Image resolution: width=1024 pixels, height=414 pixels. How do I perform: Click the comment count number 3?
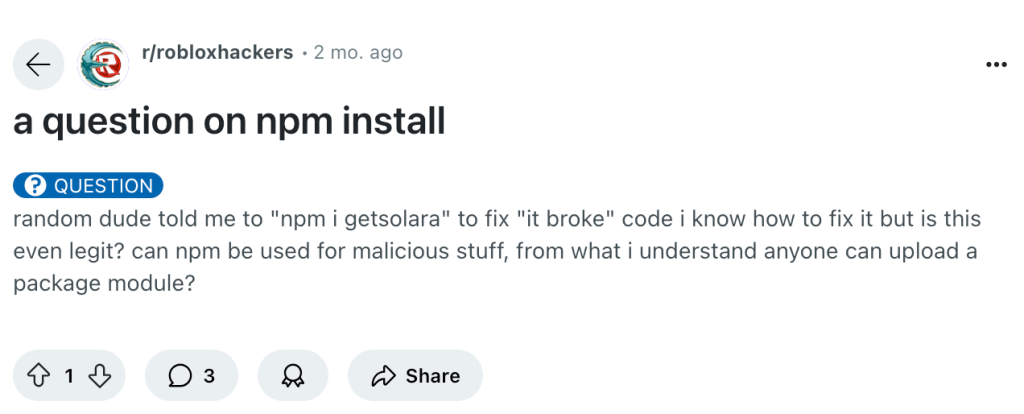click(209, 376)
